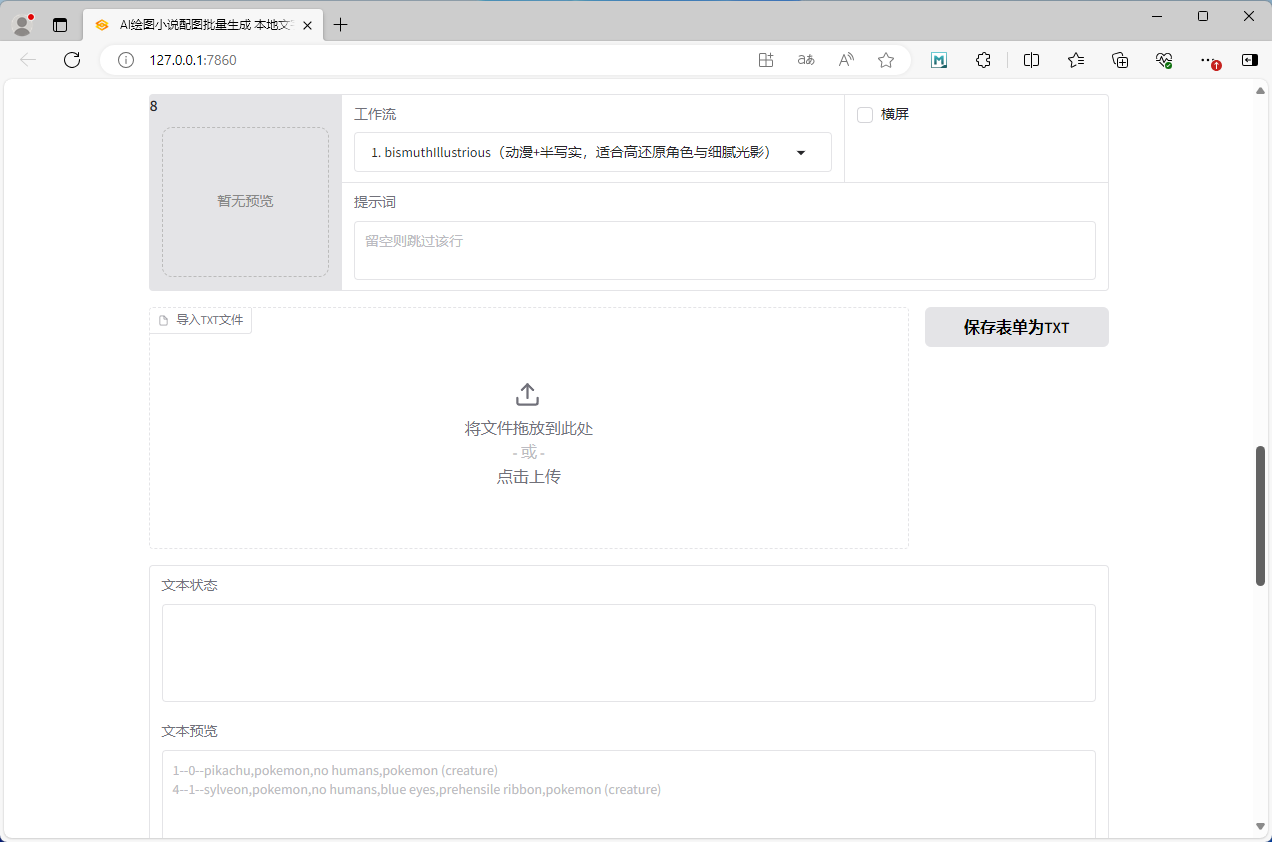Click the 保存表单为TXT button
Viewport: 1272px width, 842px height.
coord(1016,327)
